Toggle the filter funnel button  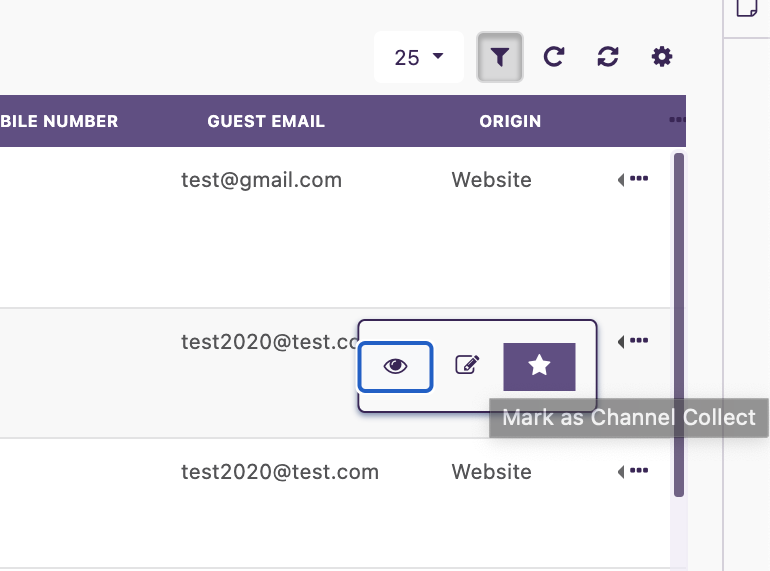499,57
